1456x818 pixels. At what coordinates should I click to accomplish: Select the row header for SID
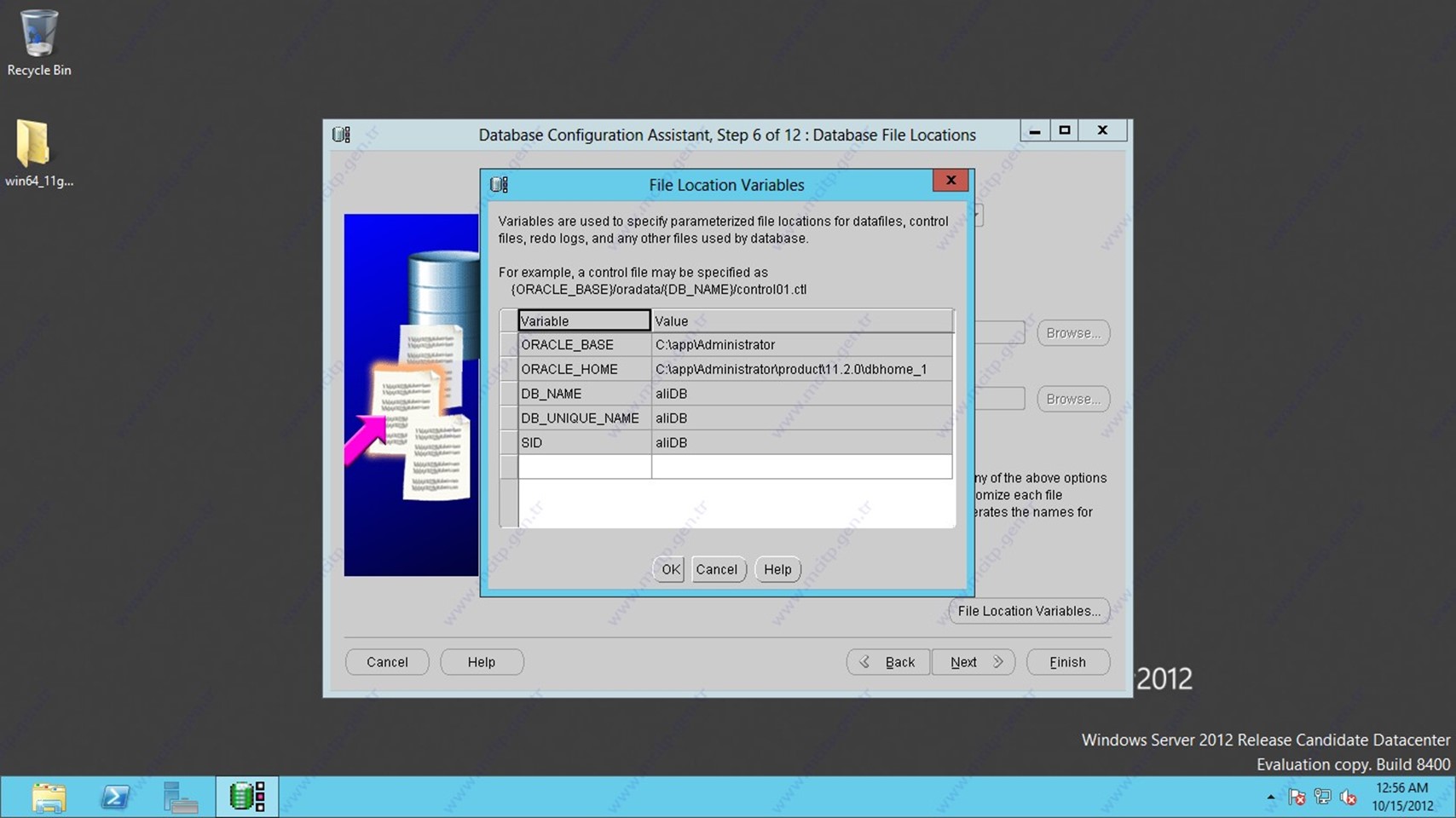(508, 442)
